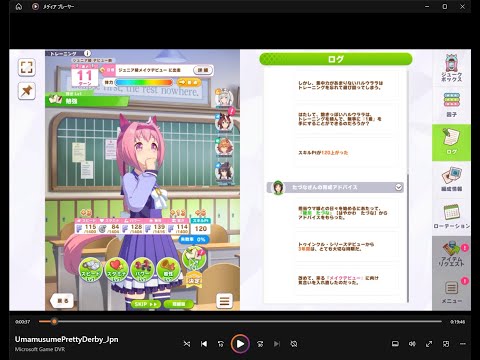The height and width of the screenshot is (360, 480).
Task: Click the turn counter showing 11
Action: [x=85, y=76]
